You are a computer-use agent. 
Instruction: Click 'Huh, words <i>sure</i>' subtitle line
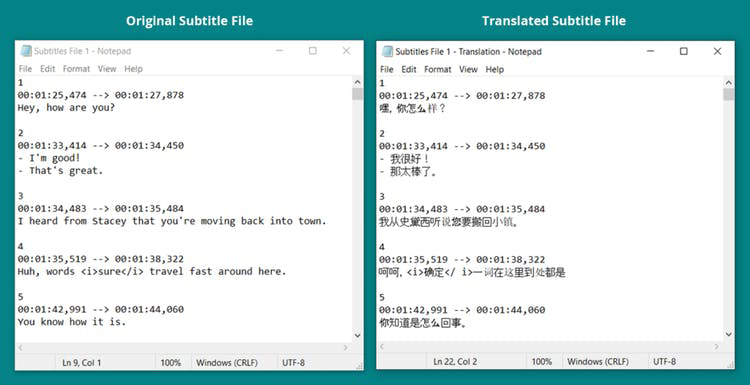point(152,271)
